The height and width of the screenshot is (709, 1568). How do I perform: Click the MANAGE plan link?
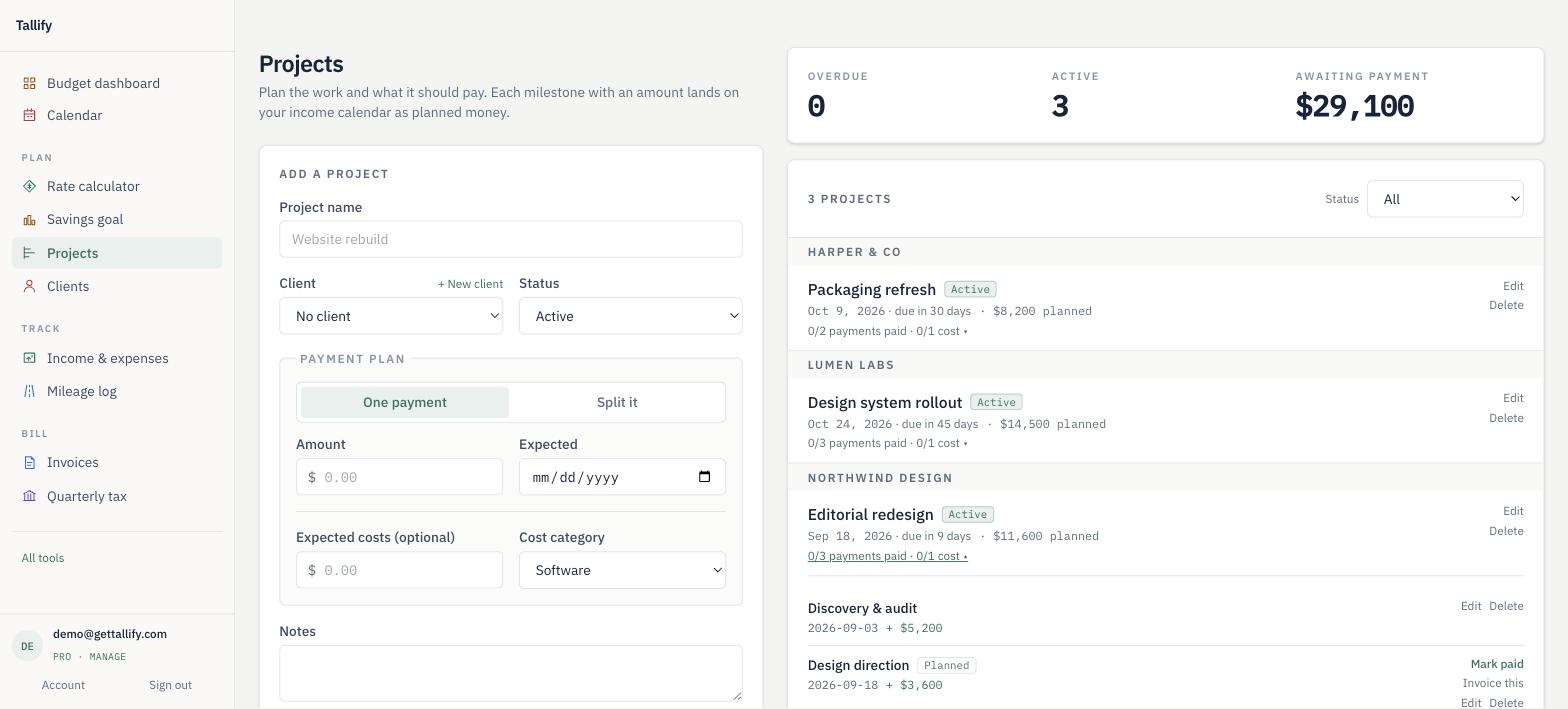[x=107, y=657]
